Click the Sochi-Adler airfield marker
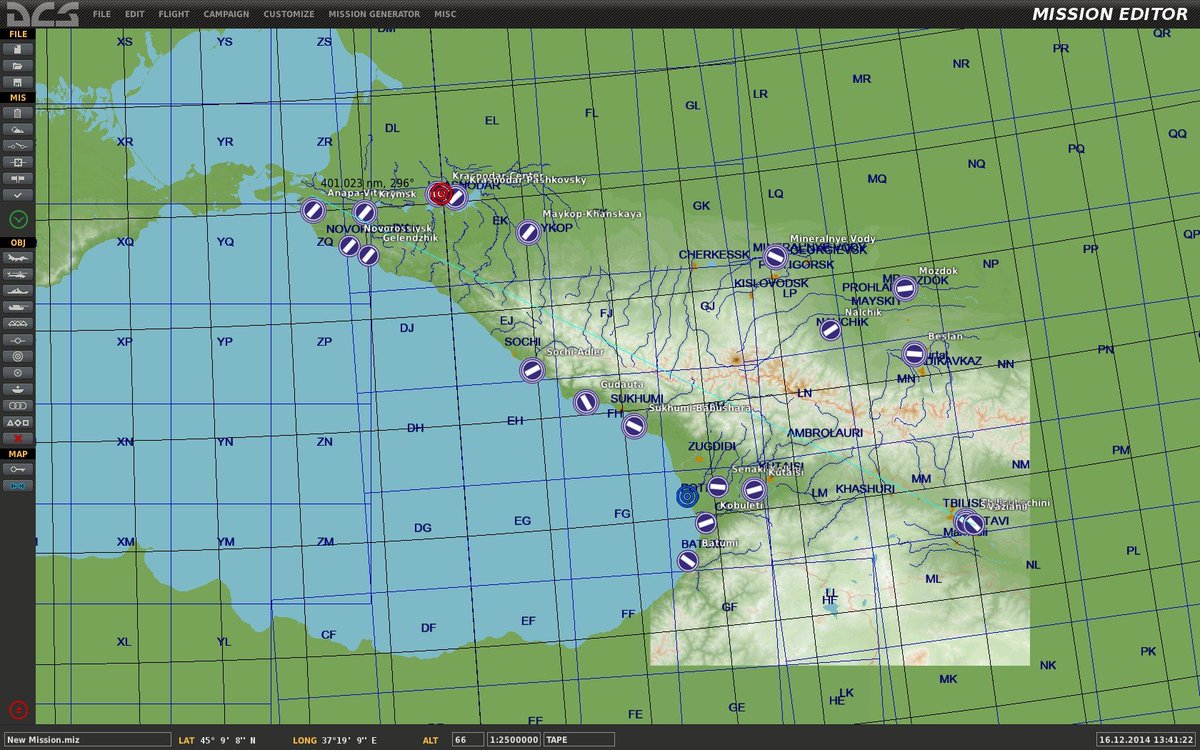Viewport: 1200px width, 750px height. 532,370
